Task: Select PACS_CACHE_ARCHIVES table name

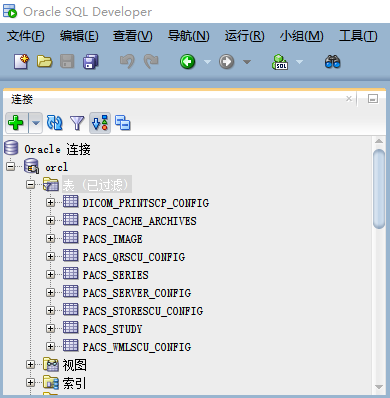Action: click(139, 221)
